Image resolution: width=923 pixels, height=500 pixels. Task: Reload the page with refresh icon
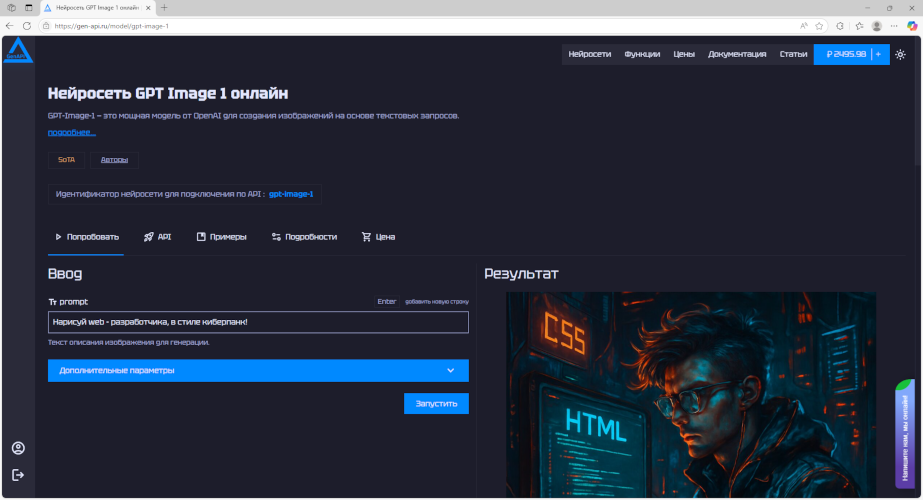coord(27,26)
